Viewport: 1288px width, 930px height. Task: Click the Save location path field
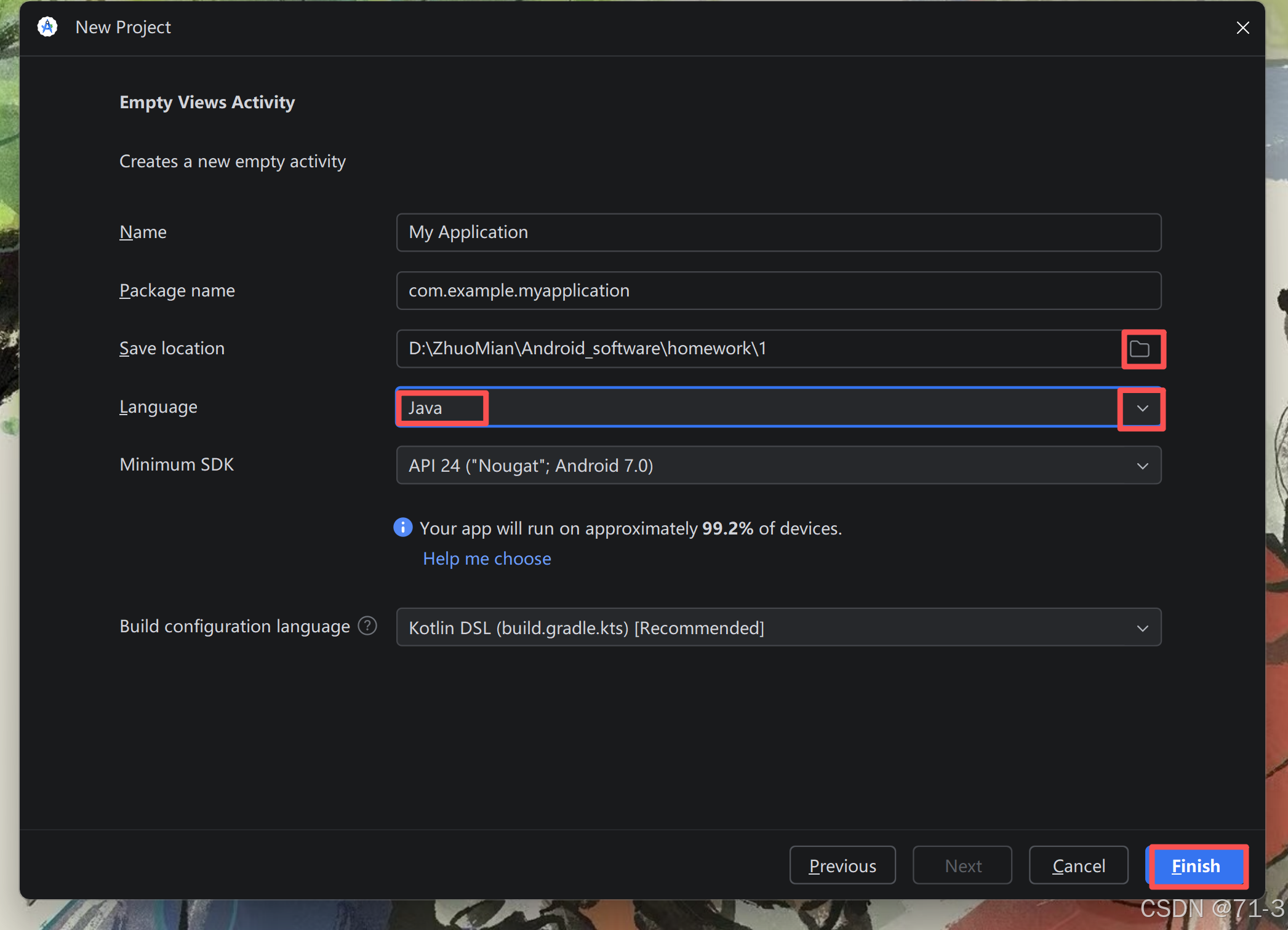[757, 349]
